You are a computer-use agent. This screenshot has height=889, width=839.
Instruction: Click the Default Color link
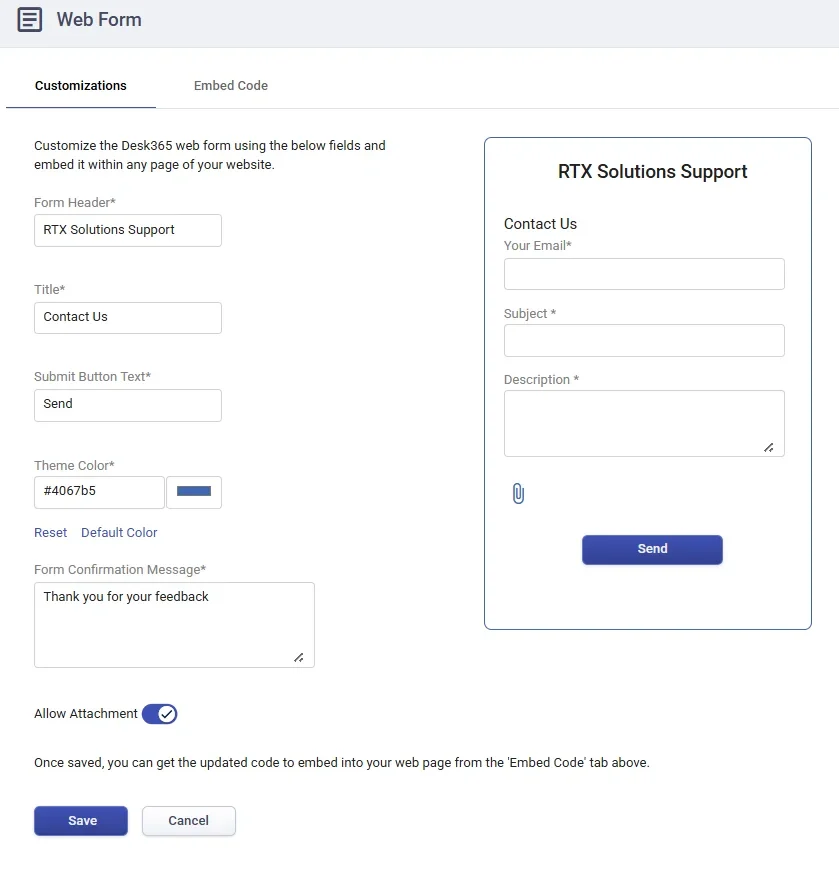coord(119,532)
